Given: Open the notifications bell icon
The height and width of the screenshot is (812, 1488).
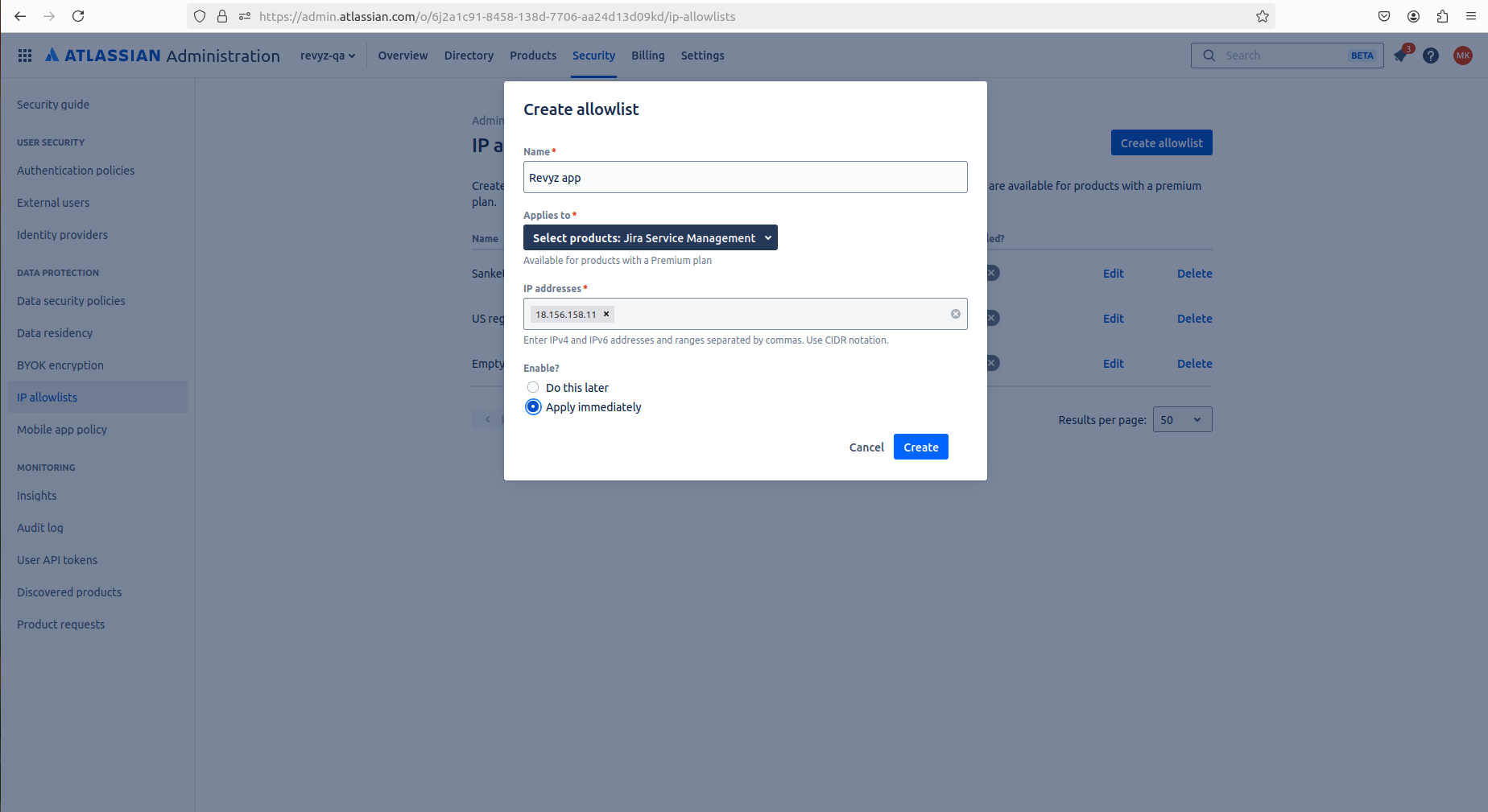Looking at the screenshot, I should (x=1400, y=56).
